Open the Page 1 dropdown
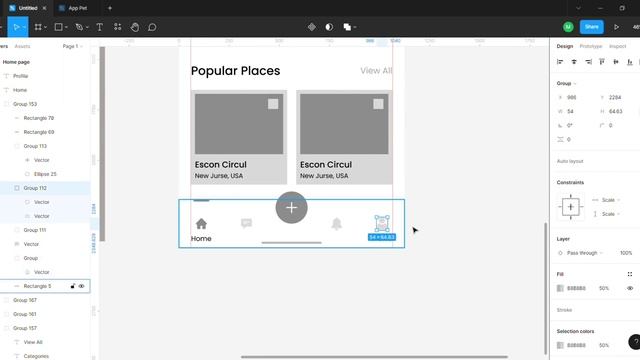The image size is (640, 360). [73, 46]
